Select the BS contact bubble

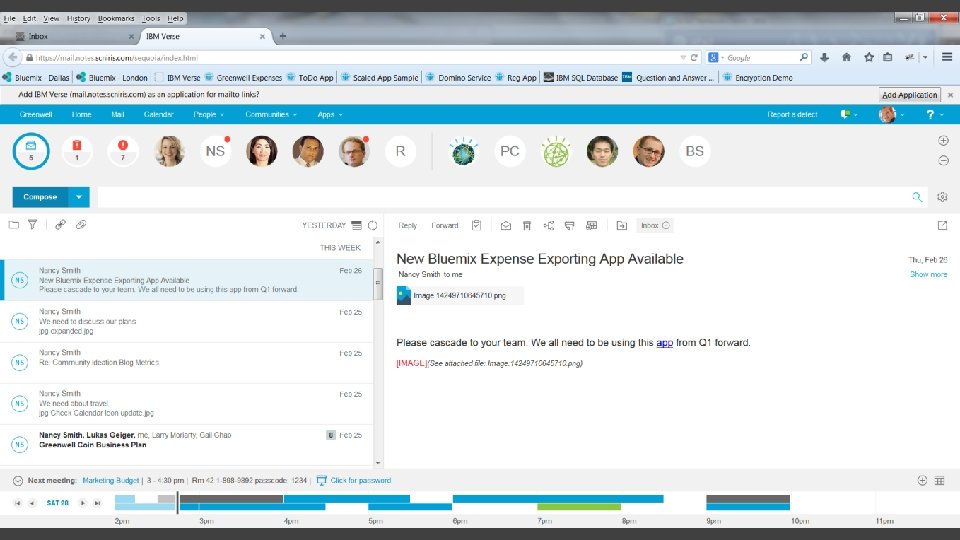coord(694,151)
